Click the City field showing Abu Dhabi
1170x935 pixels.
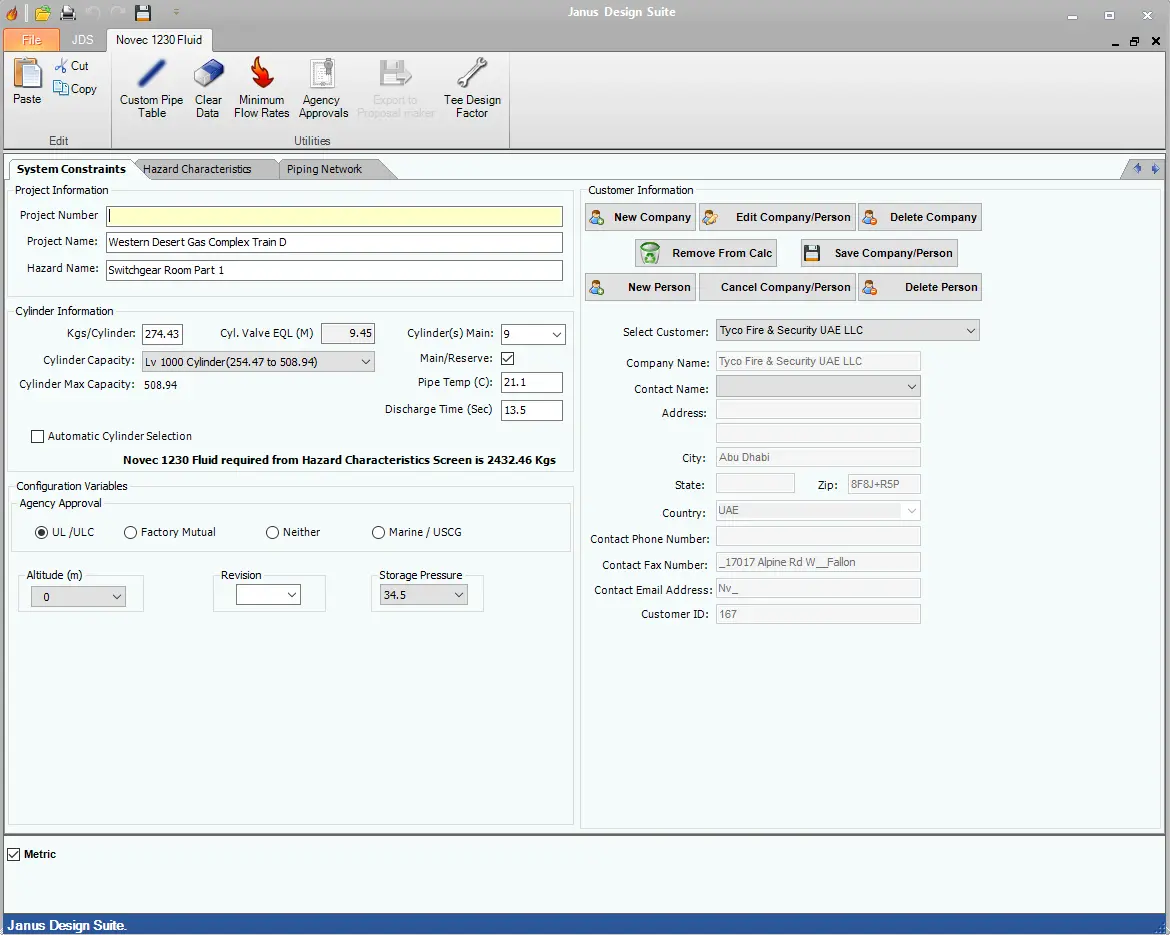pos(818,457)
